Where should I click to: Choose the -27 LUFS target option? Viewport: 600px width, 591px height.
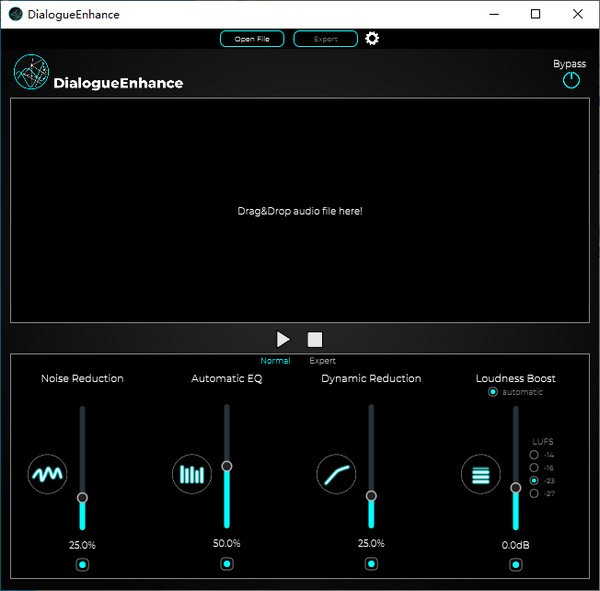pos(534,493)
